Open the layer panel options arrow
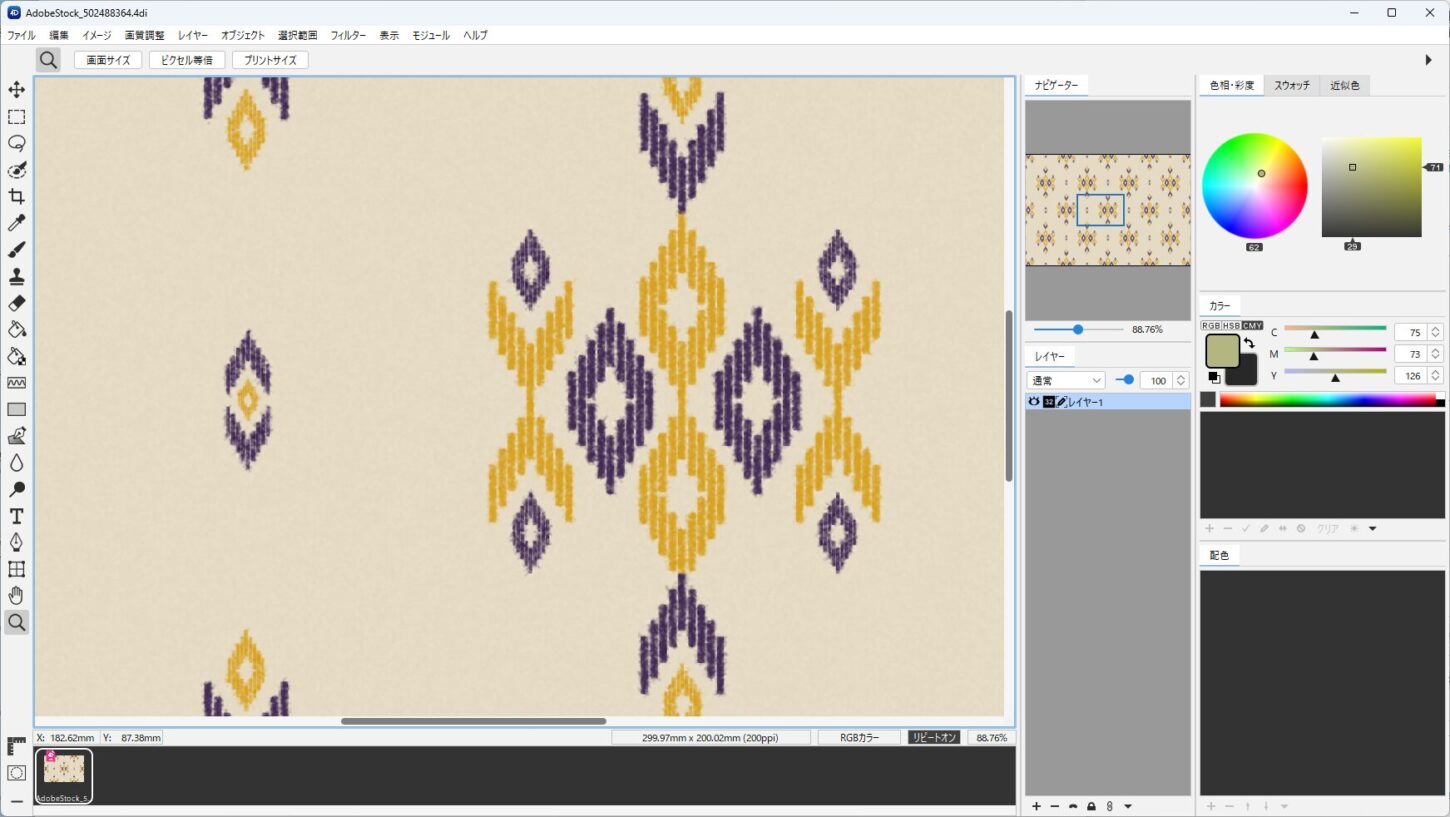Viewport: 1450px width, 817px height. pyautogui.click(x=1128, y=806)
